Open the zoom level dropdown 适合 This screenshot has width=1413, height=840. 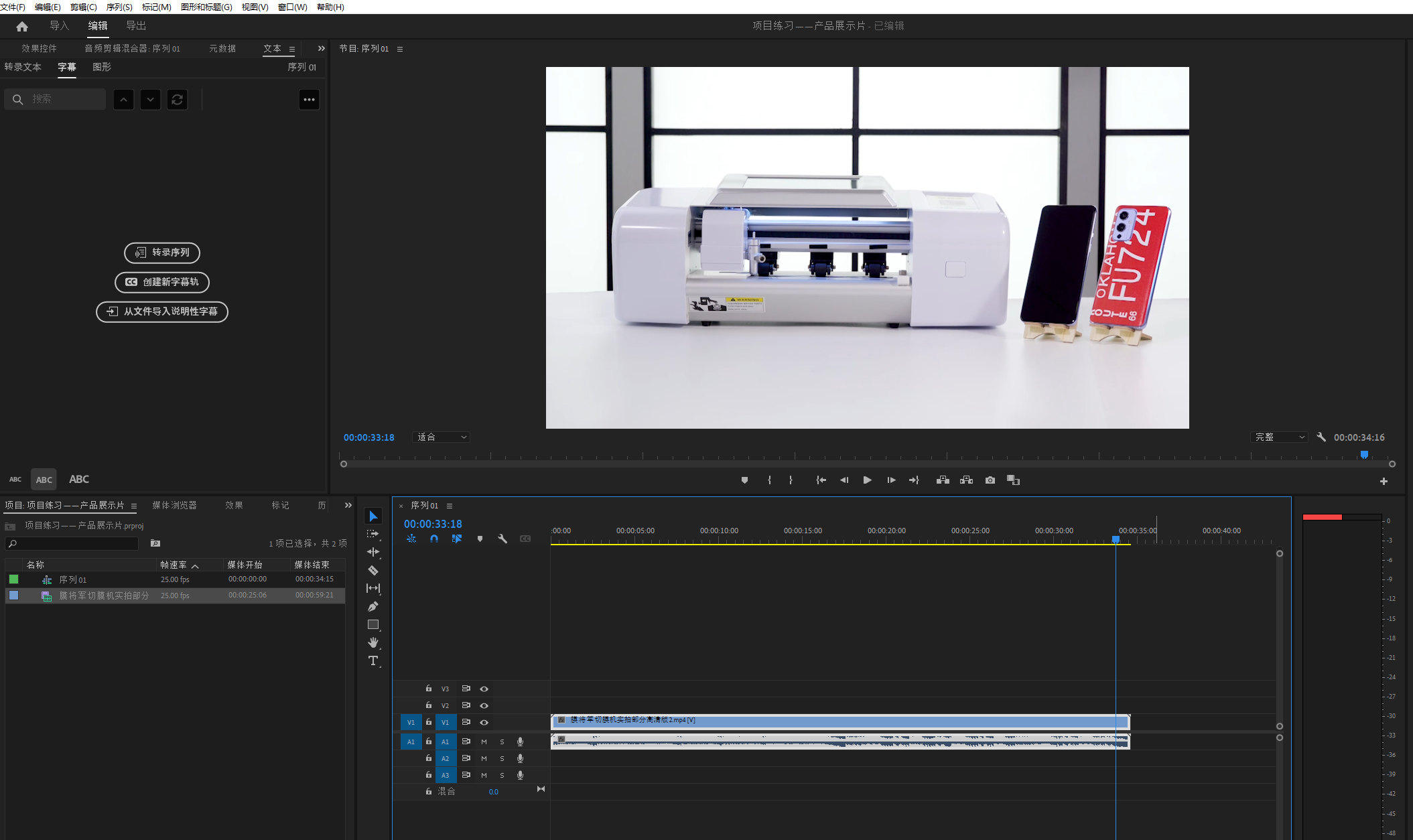click(442, 437)
